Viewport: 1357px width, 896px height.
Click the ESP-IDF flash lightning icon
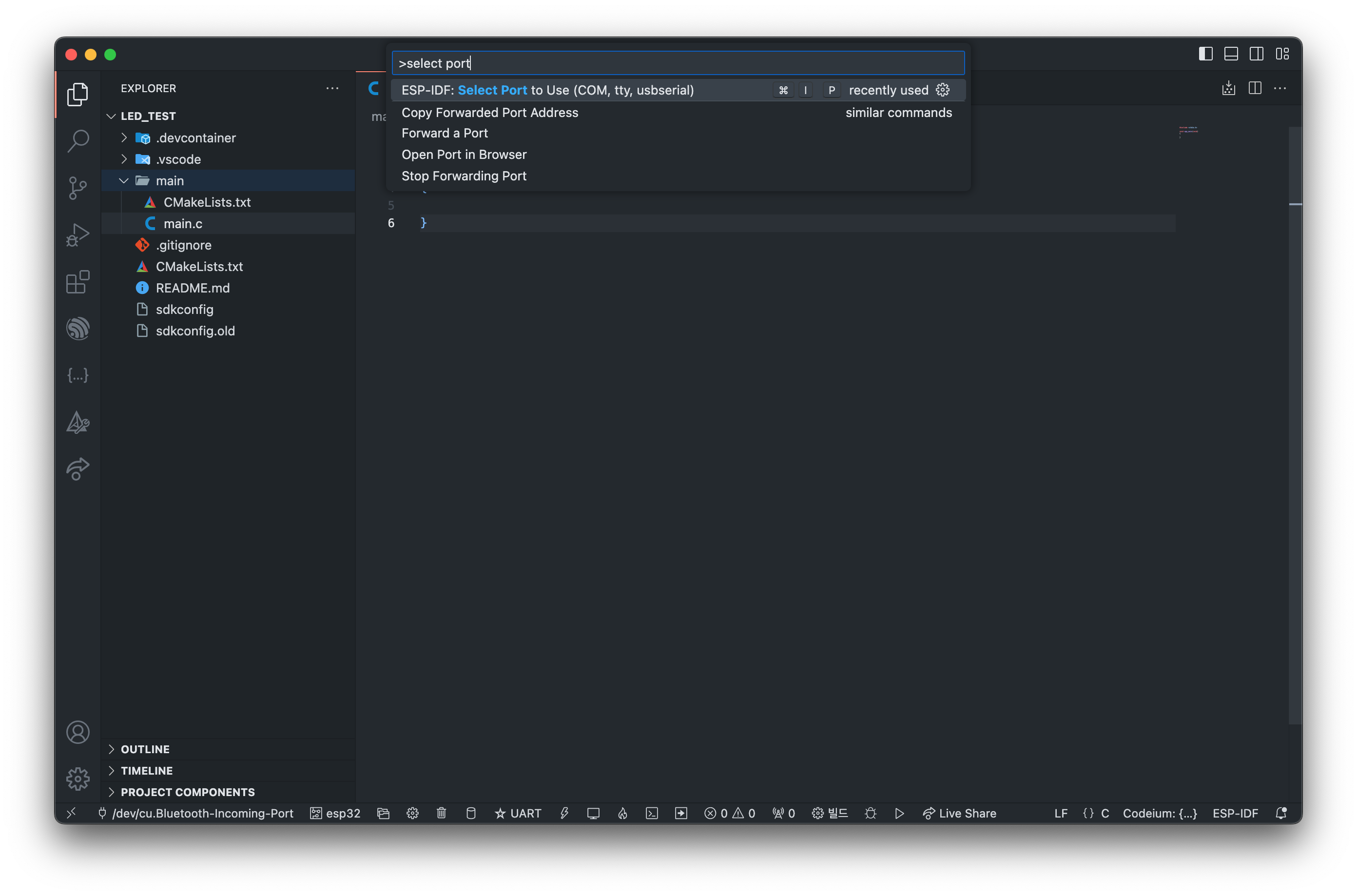point(564,813)
